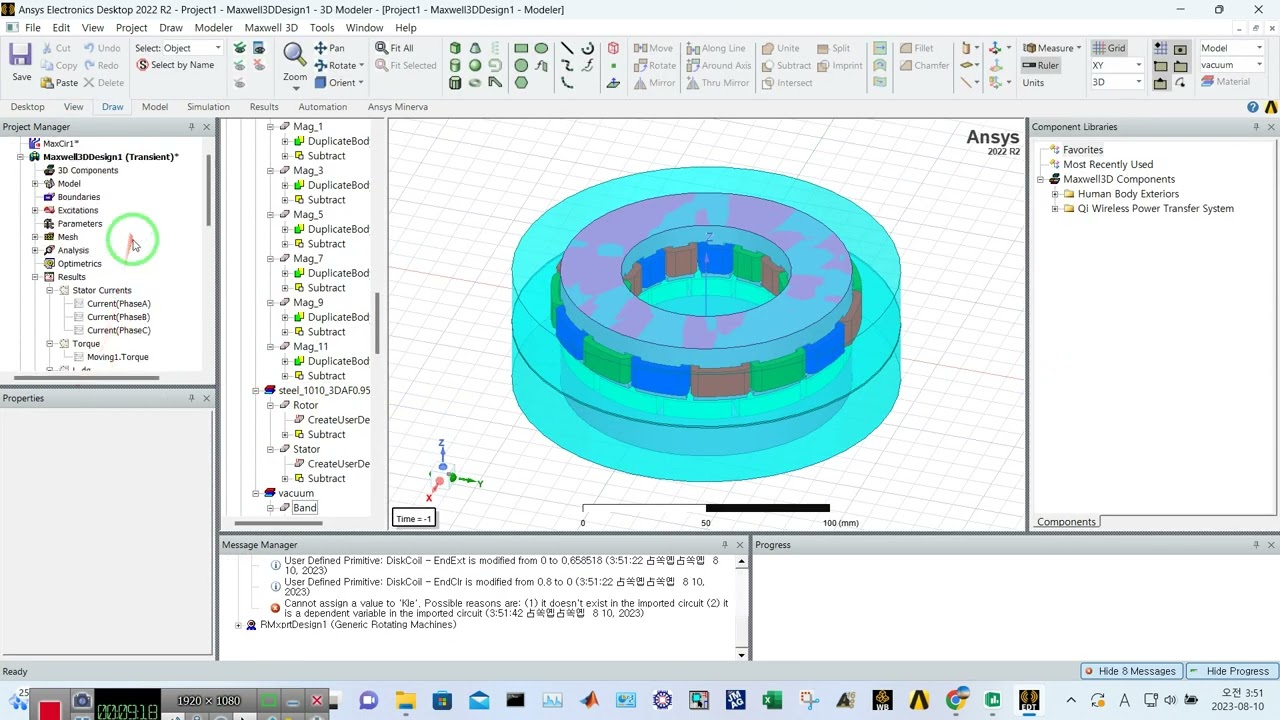The width and height of the screenshot is (1280, 720).
Task: Pin the Component Libraries panel
Action: click(x=1256, y=127)
